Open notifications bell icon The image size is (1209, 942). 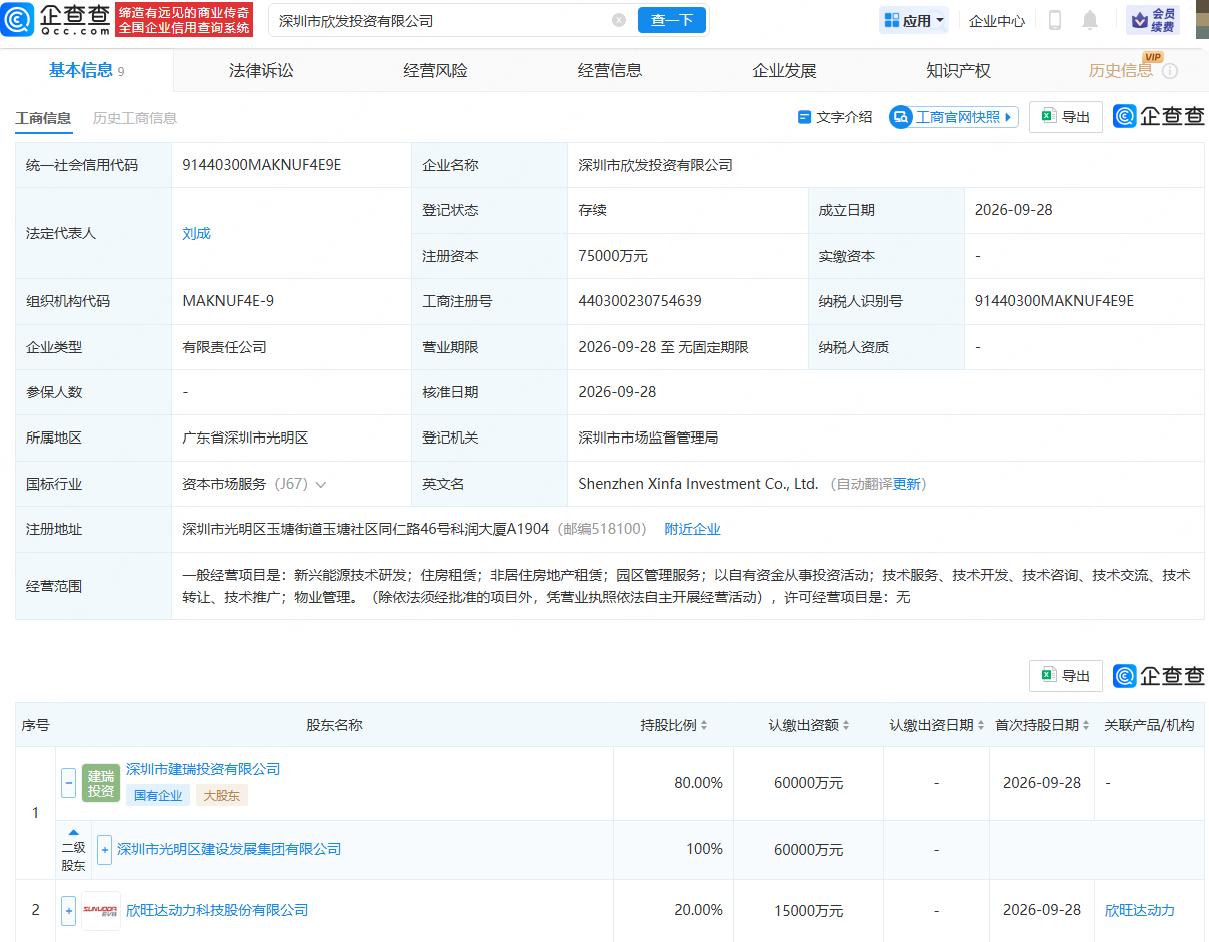[x=1089, y=20]
